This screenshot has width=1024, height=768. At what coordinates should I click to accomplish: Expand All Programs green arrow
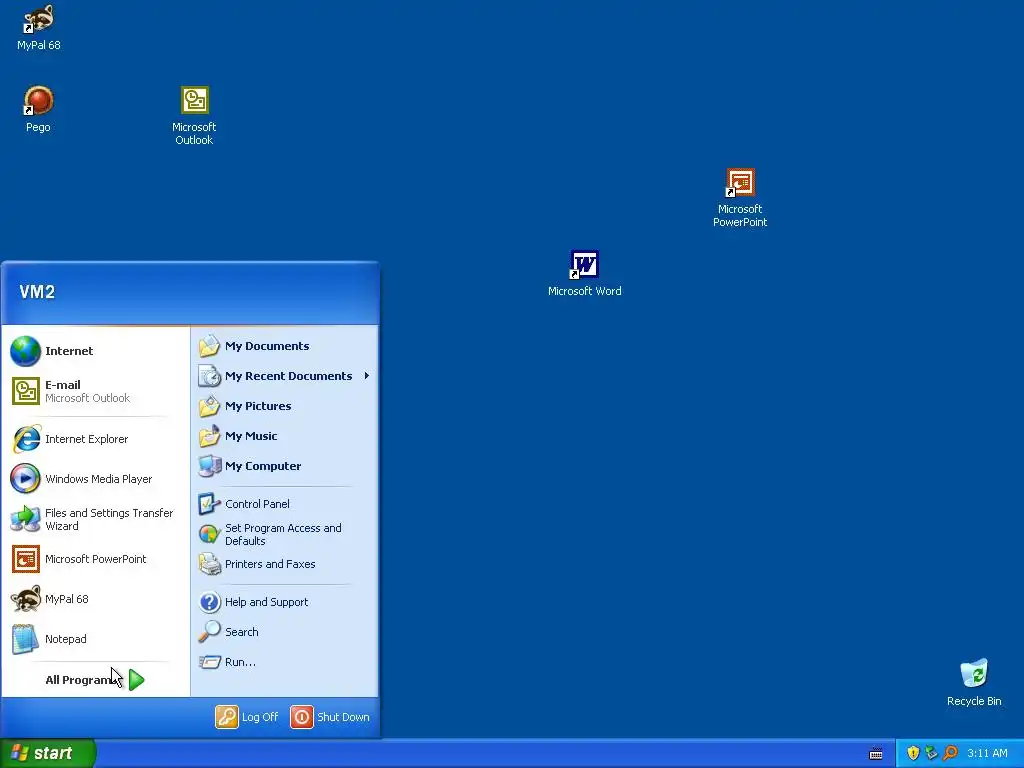pyautogui.click(x=136, y=680)
